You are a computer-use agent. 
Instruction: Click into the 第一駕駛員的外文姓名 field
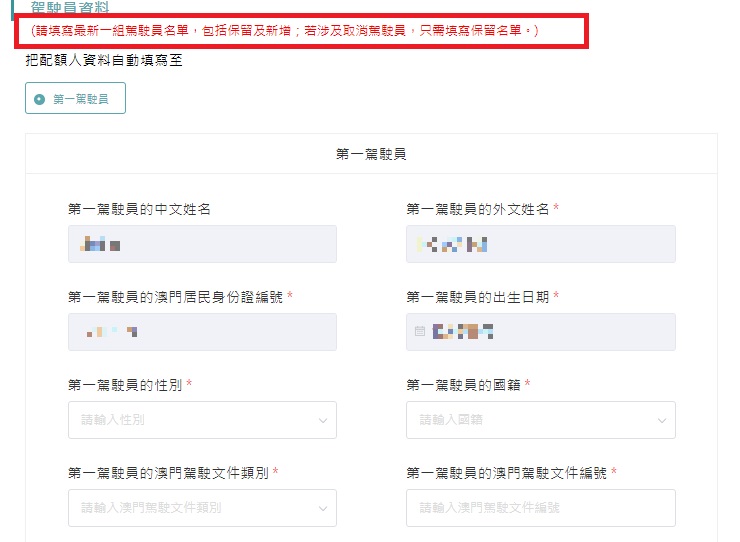pyautogui.click(x=540, y=244)
